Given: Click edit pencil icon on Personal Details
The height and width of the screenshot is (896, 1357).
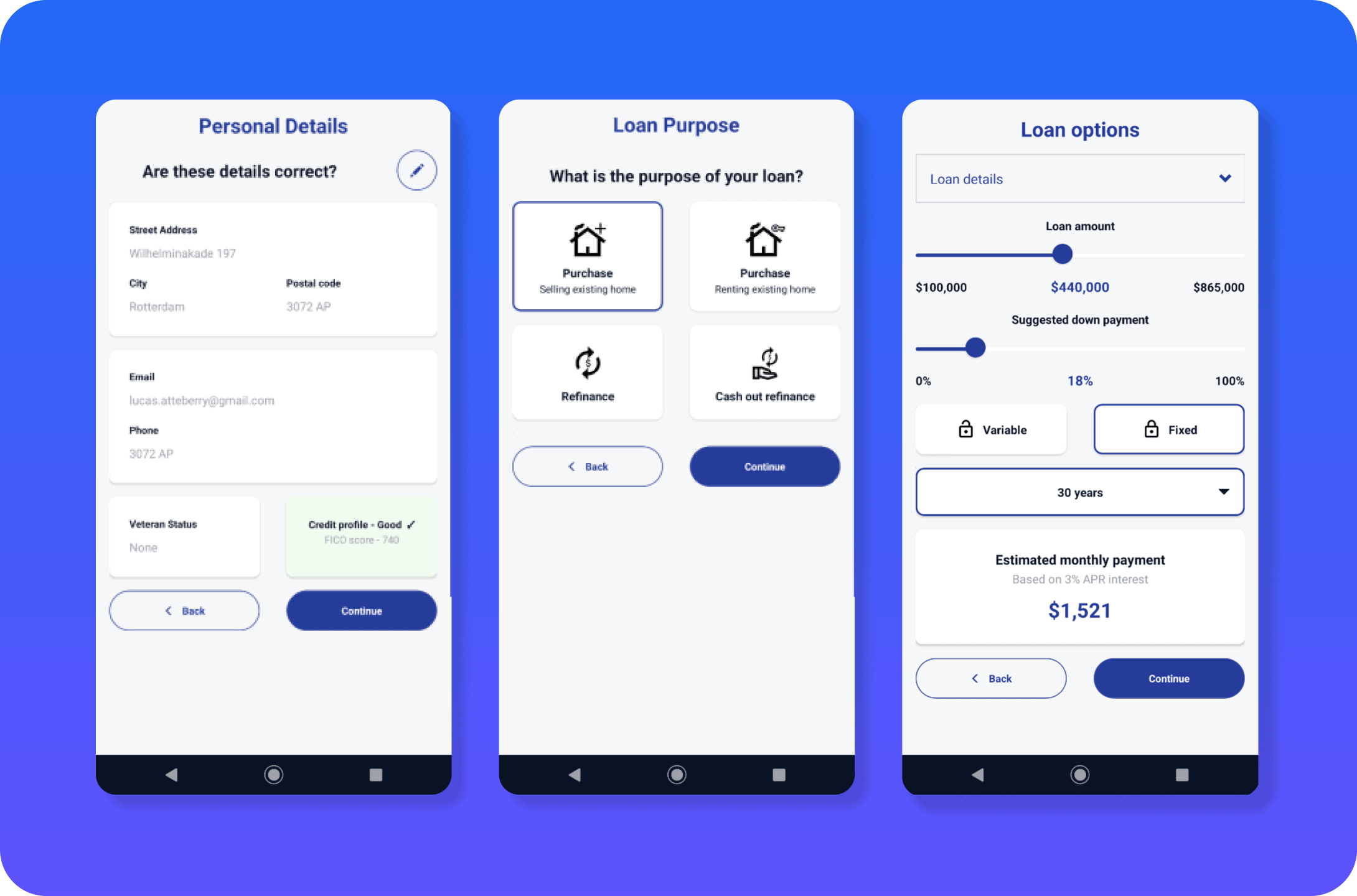Looking at the screenshot, I should coord(417,170).
